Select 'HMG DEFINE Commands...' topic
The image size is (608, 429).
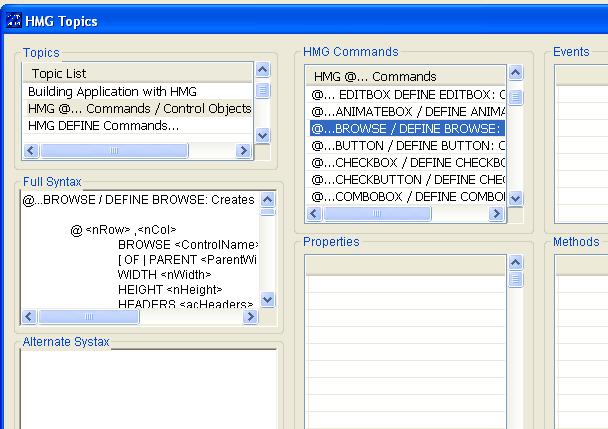138,126
